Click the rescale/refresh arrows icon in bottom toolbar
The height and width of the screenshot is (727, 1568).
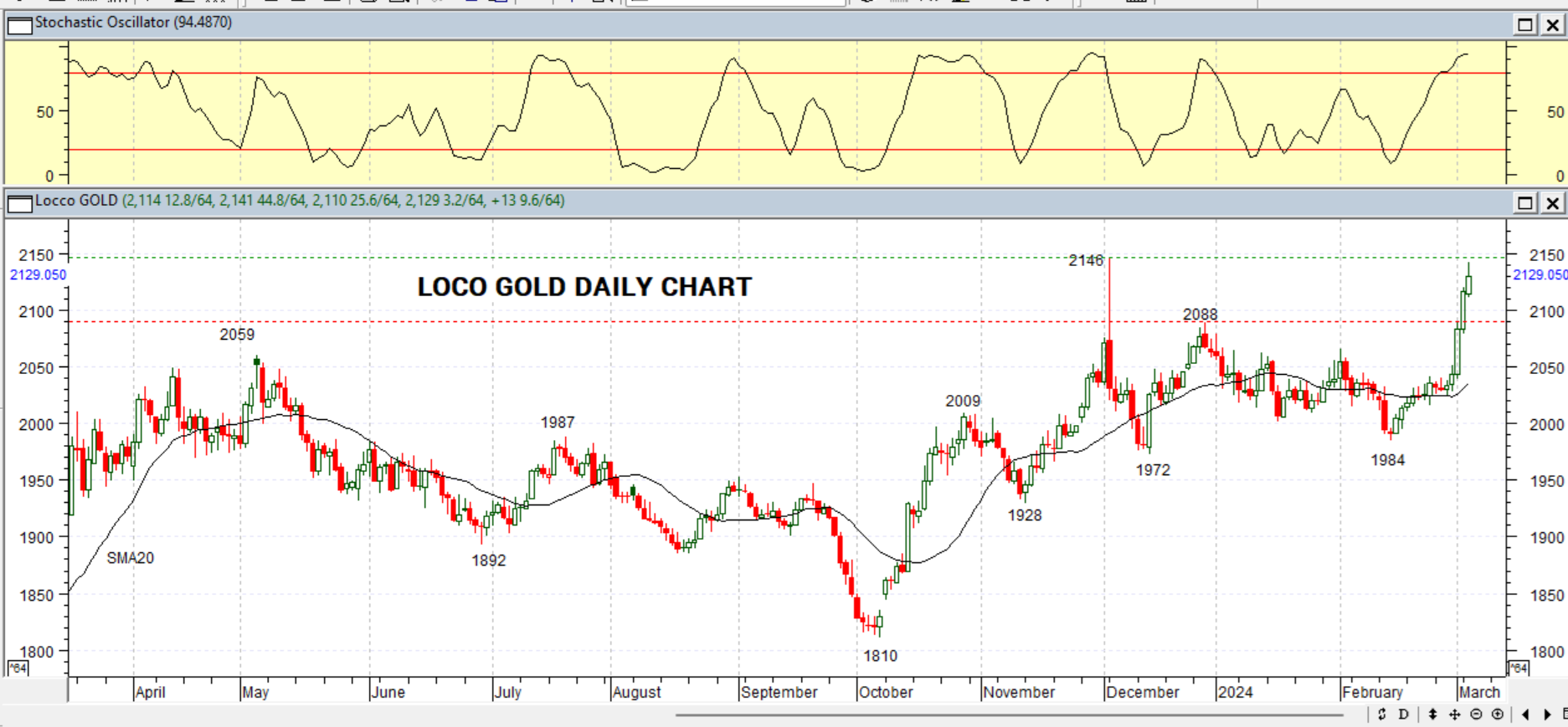coord(1381,714)
